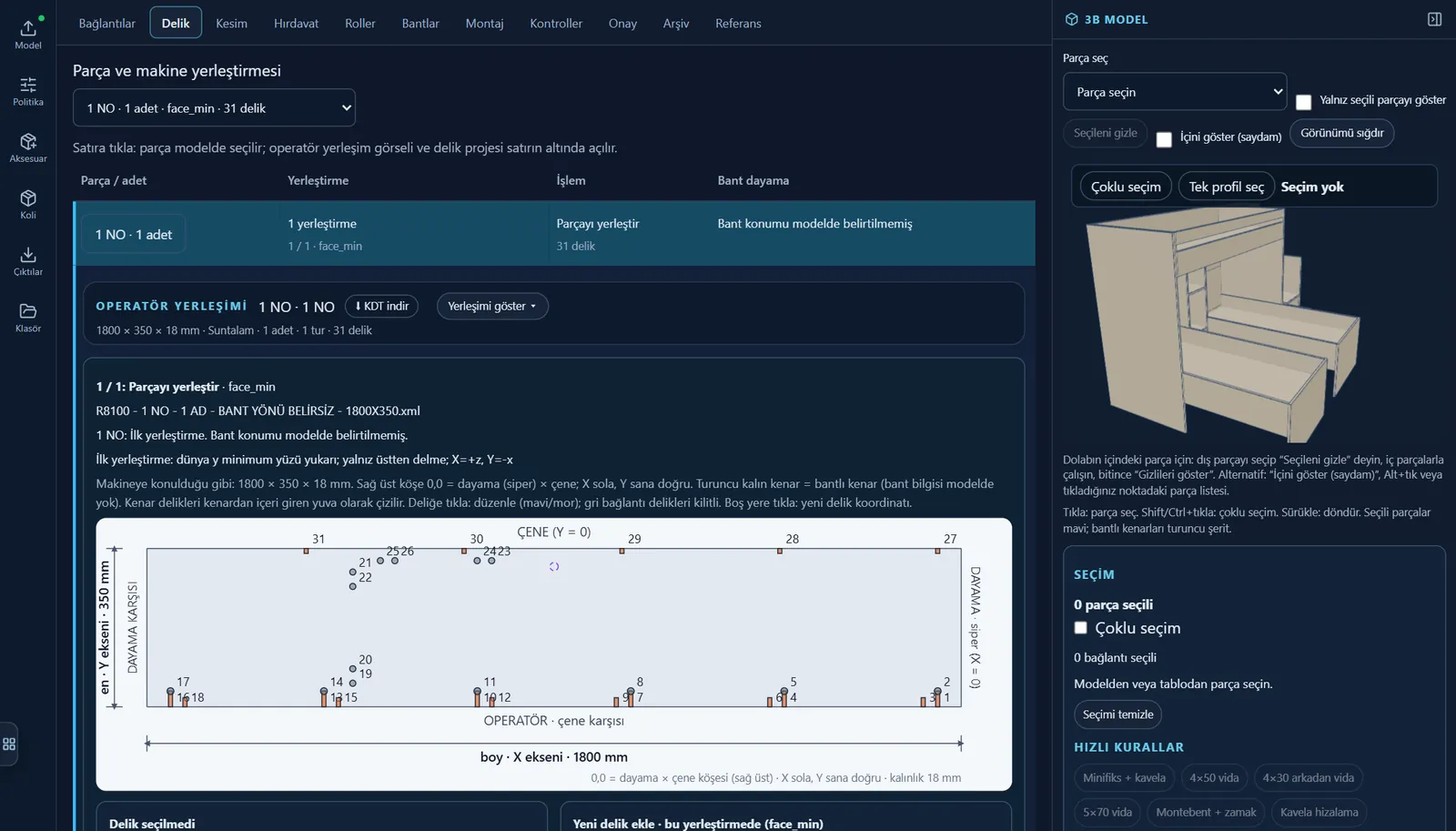The height and width of the screenshot is (831, 1456).
Task: Open the Politika sidebar icon
Action: click(28, 91)
